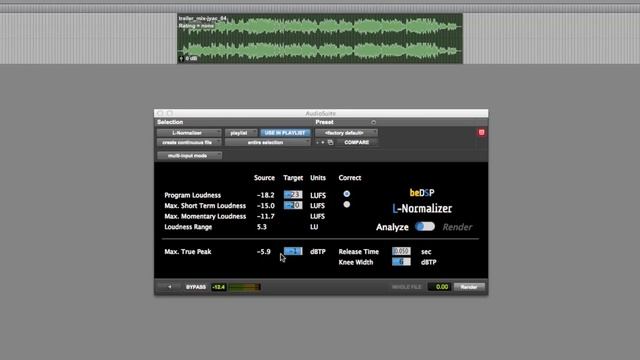640x360 pixels.
Task: Click the preview level -12.4 readout
Action: tap(219, 287)
